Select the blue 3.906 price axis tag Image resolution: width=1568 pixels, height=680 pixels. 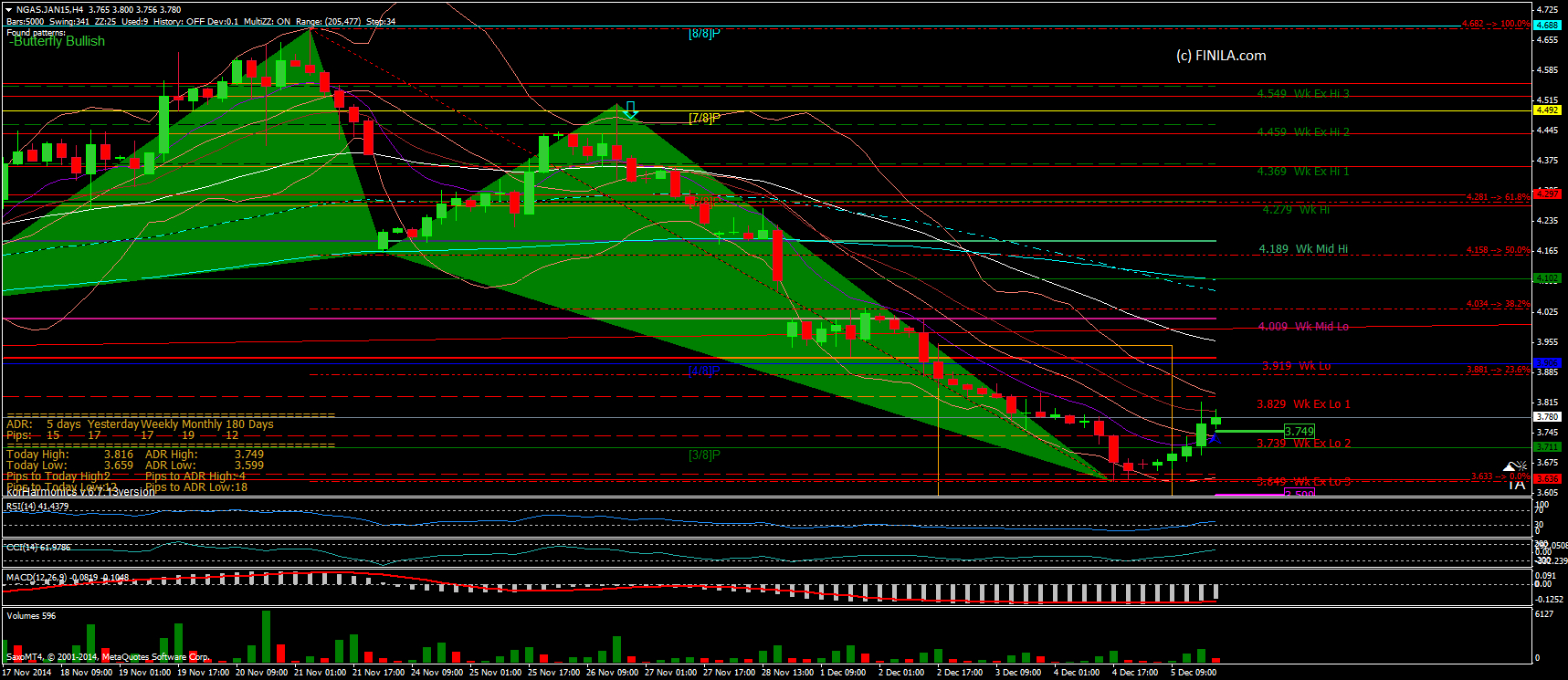[x=1547, y=363]
